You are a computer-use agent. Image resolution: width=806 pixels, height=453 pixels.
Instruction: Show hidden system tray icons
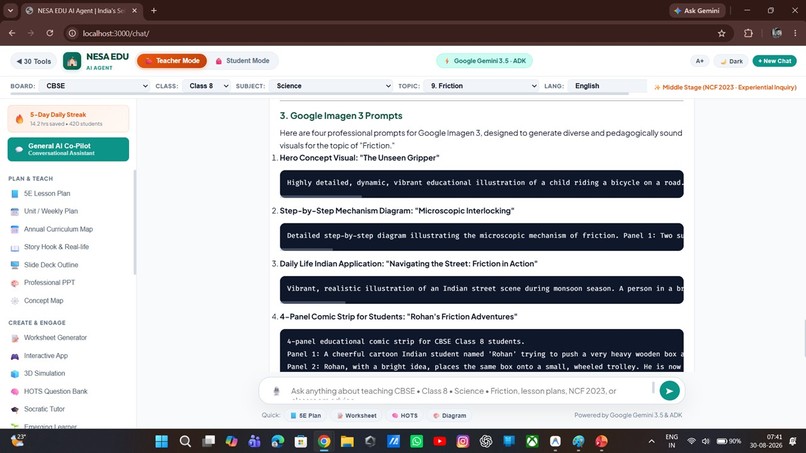coord(651,441)
